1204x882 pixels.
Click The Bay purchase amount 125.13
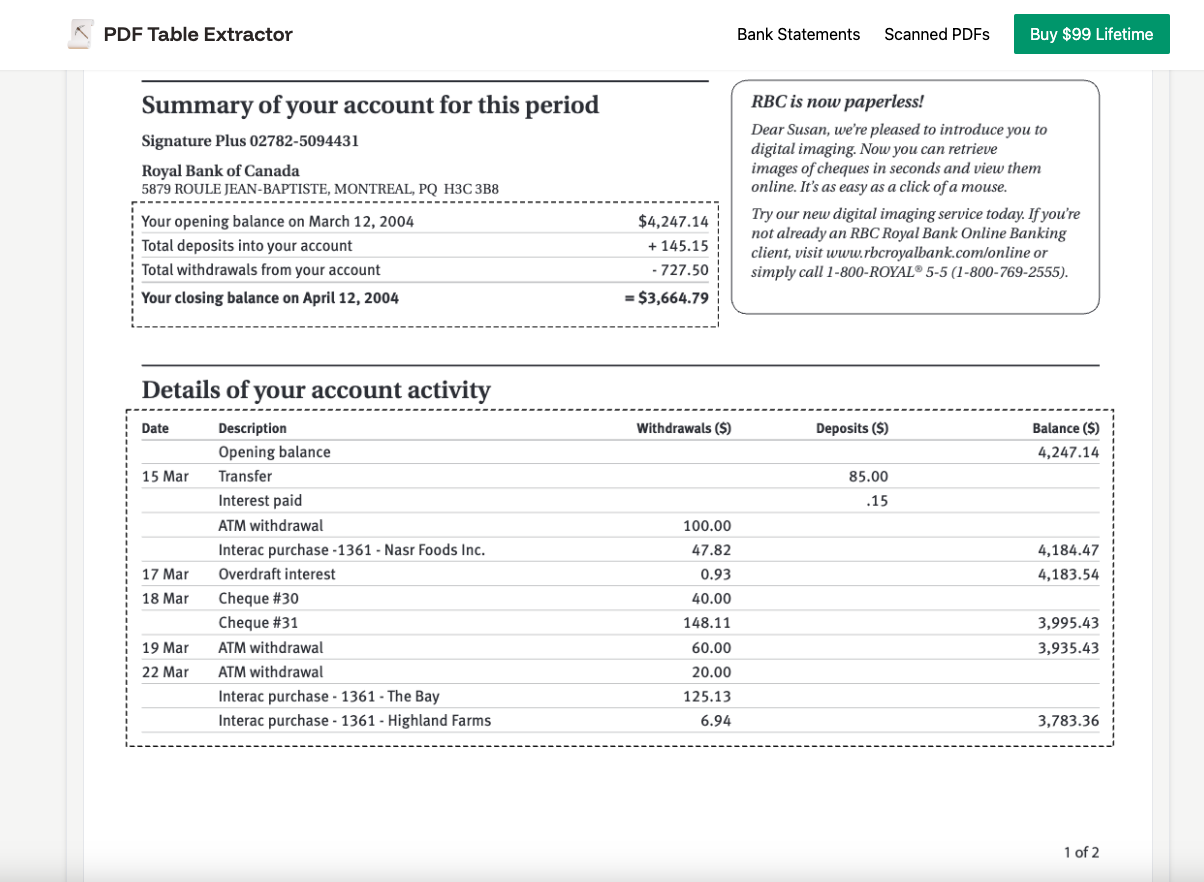(x=707, y=696)
